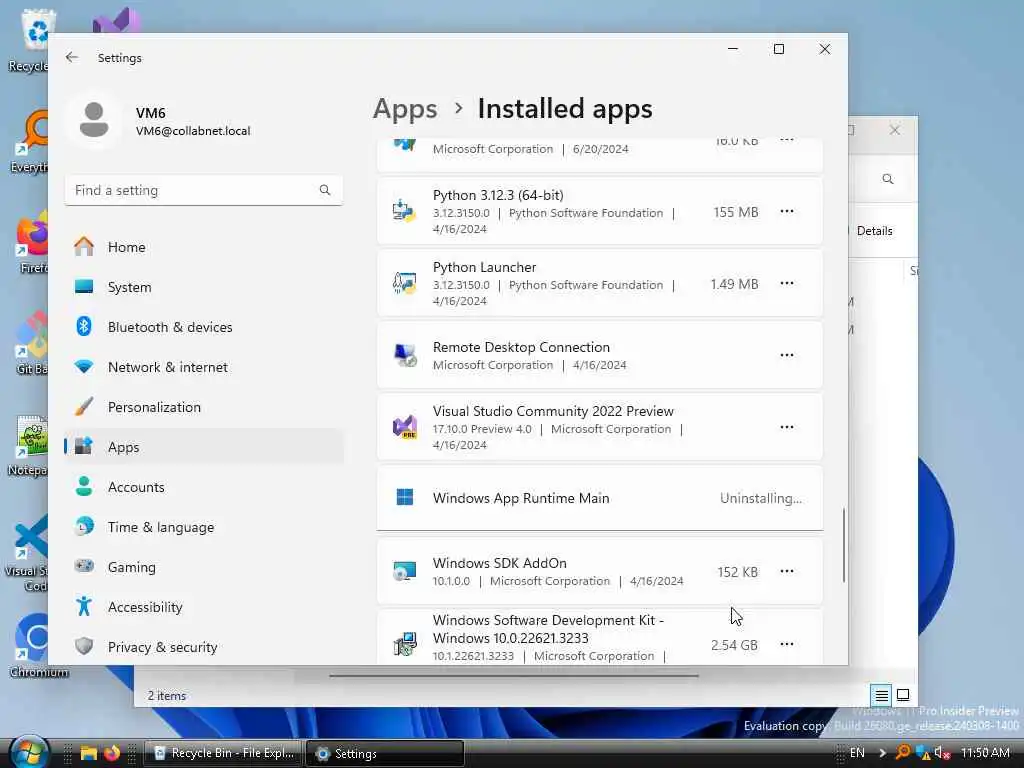The image size is (1024, 768).
Task: Go back with the Settings back arrow
Action: coord(72,57)
